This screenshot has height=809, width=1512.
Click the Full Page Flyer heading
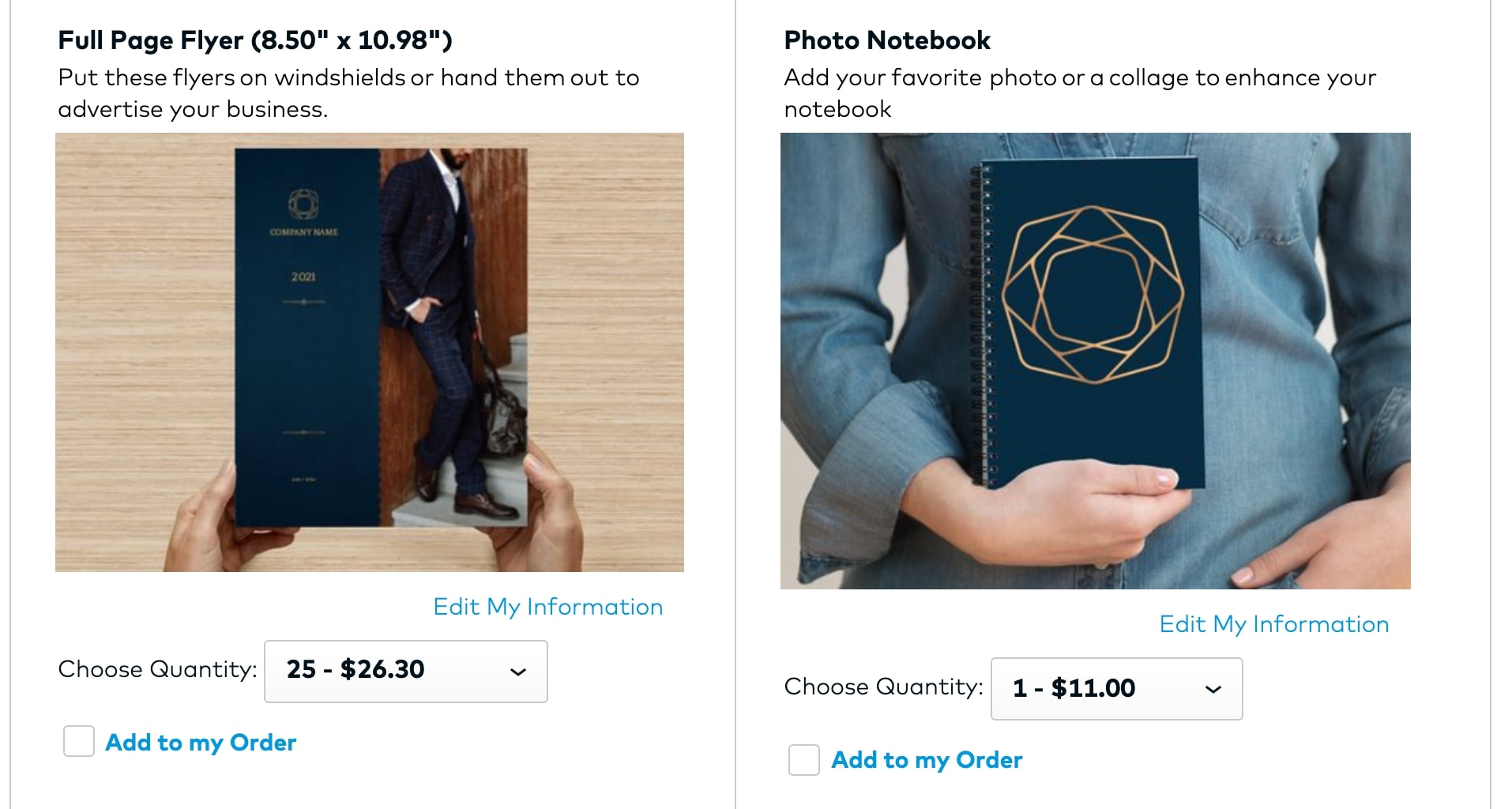coord(255,40)
